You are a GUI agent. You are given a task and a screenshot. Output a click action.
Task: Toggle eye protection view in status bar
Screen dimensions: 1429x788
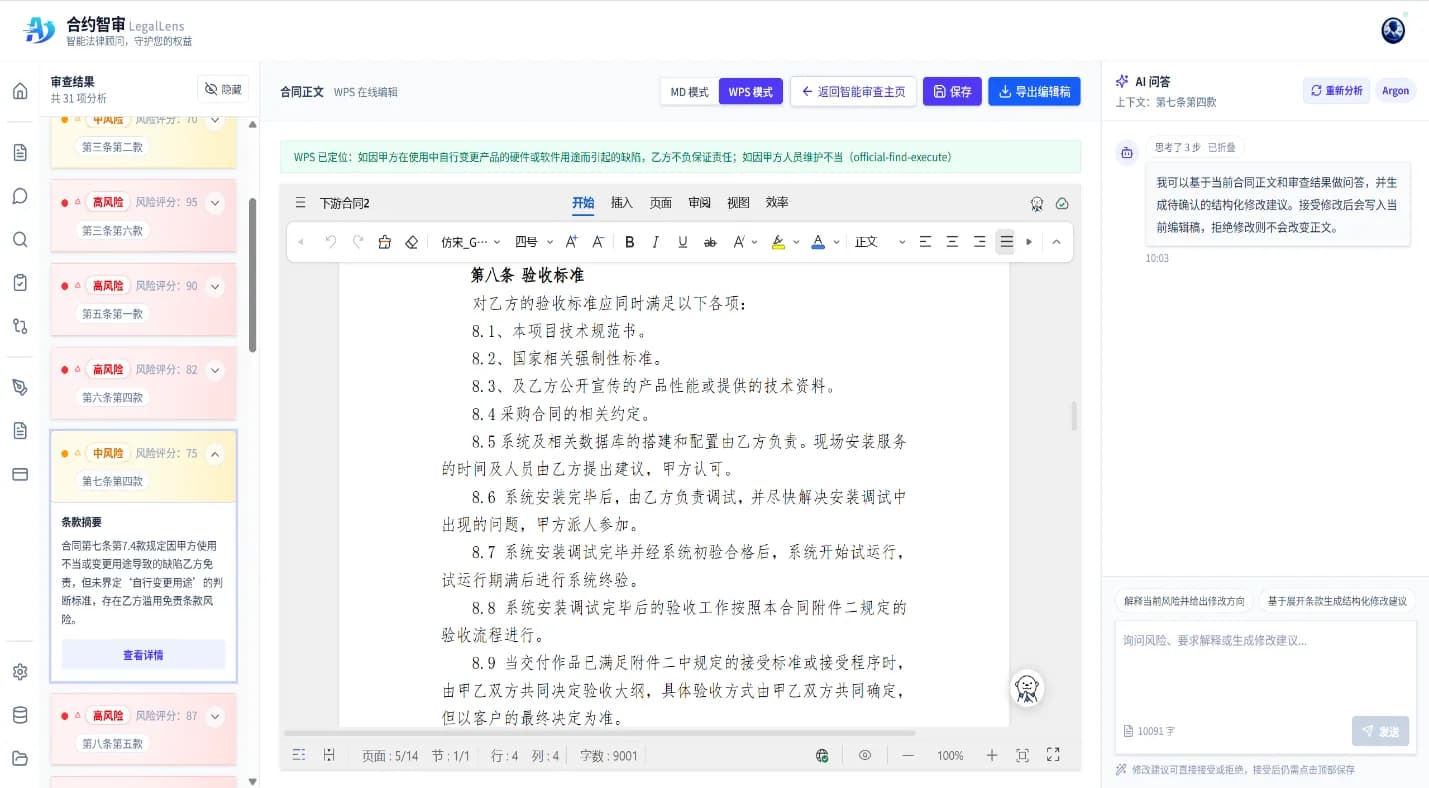click(x=866, y=755)
